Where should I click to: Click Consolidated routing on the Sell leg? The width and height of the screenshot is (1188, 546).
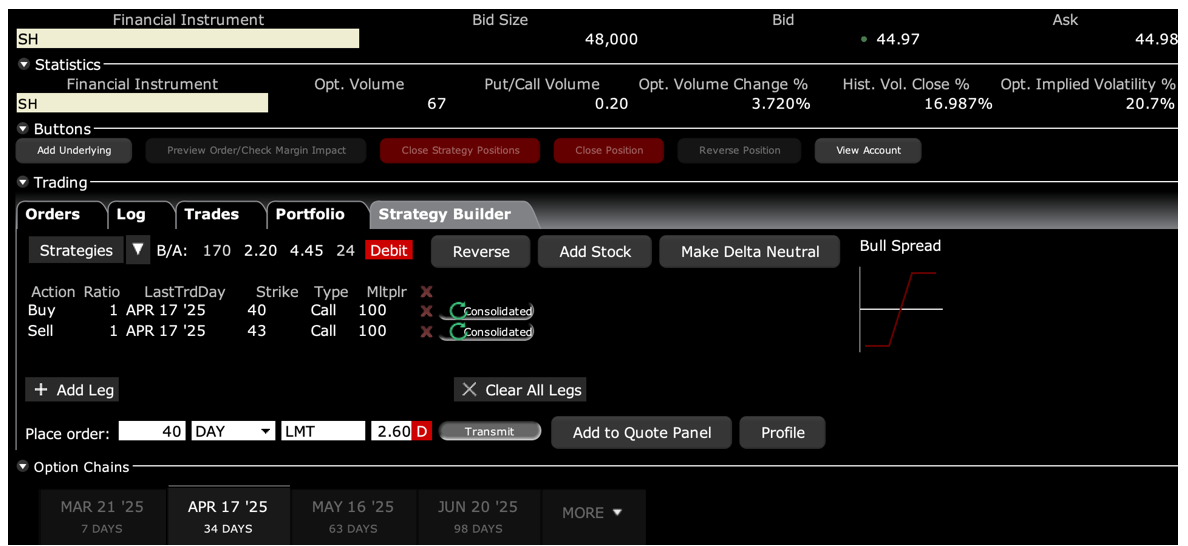(x=486, y=332)
